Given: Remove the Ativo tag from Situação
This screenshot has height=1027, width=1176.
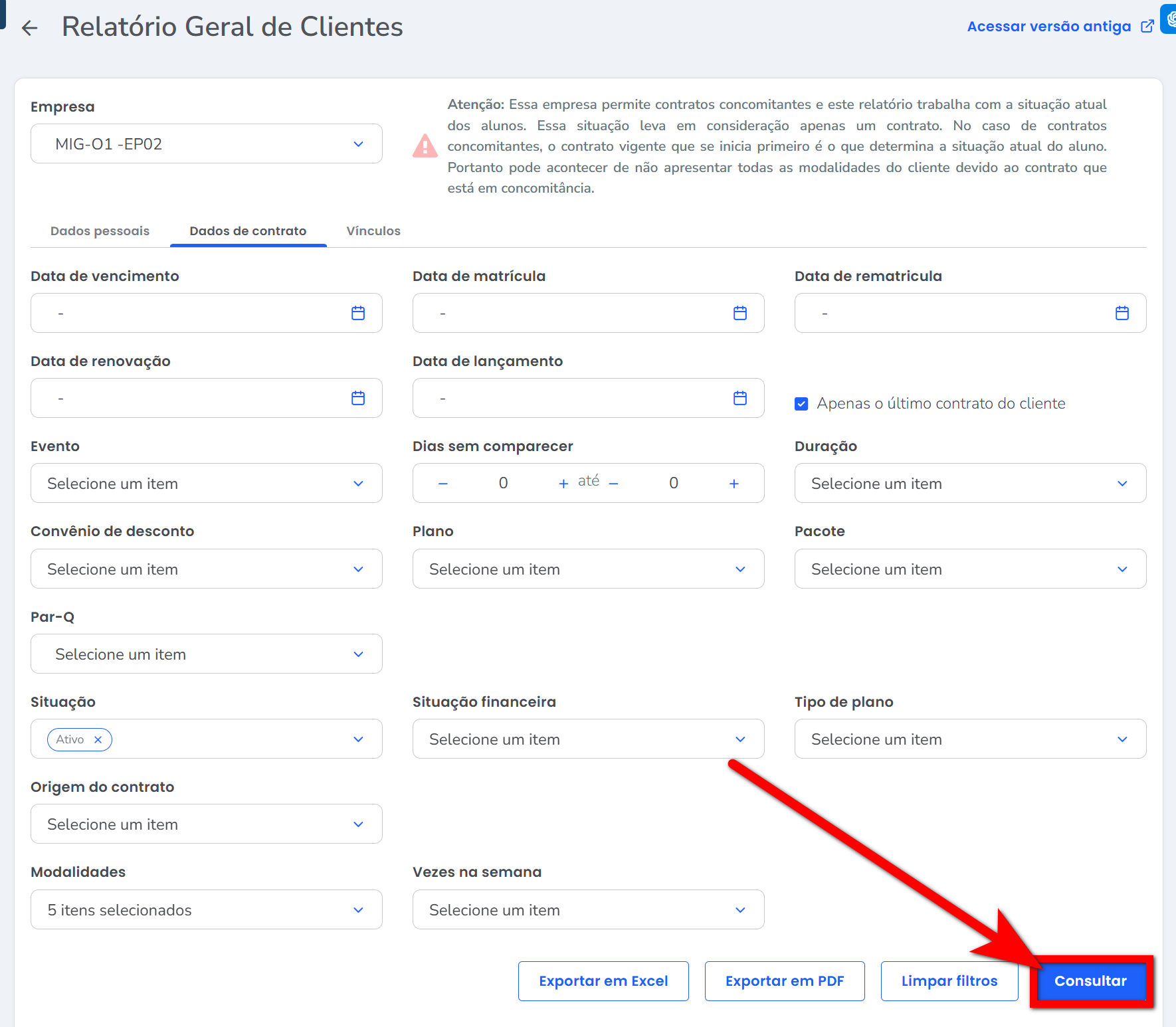Looking at the screenshot, I should click(98, 739).
